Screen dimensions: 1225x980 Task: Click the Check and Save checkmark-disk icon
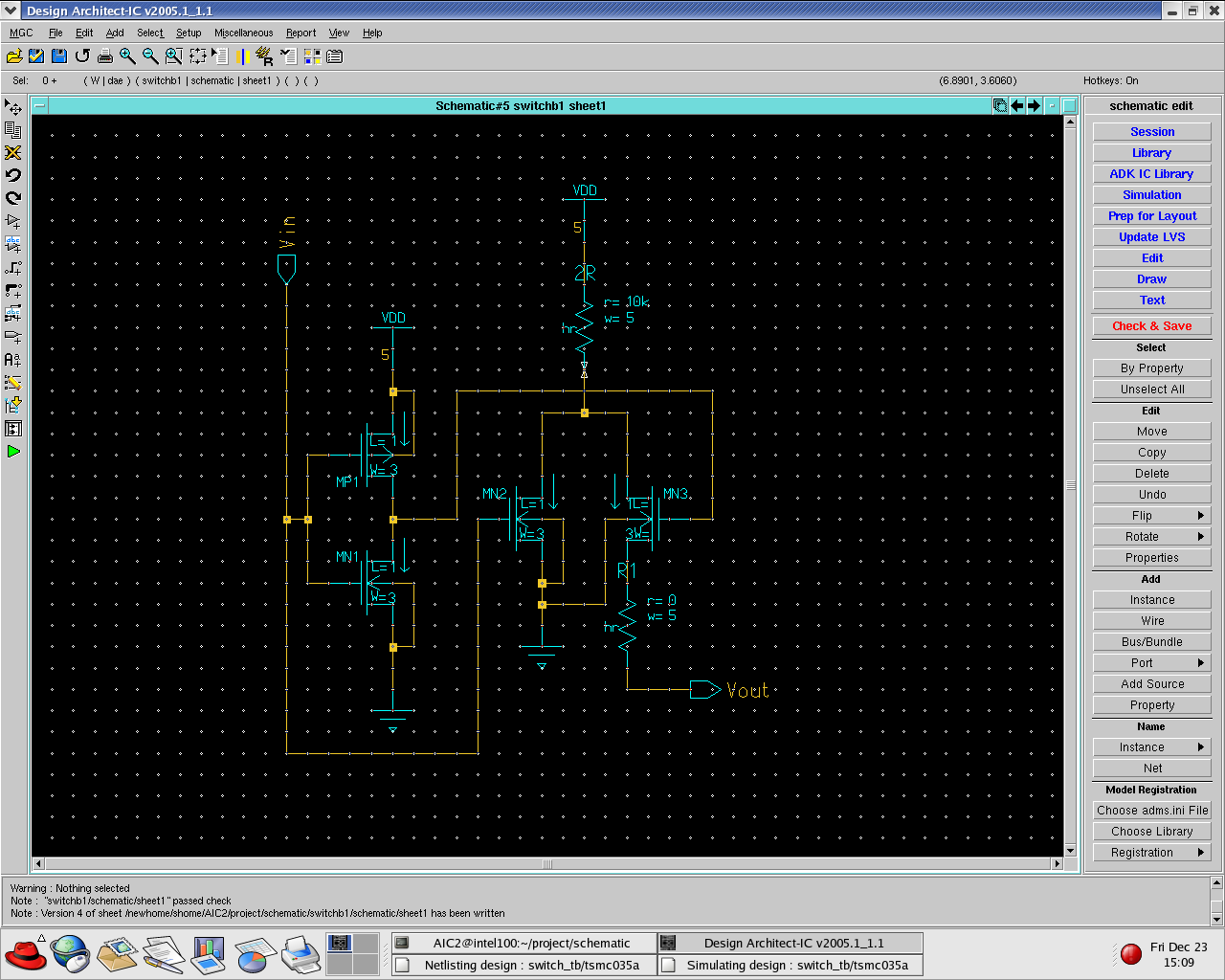(x=36, y=56)
